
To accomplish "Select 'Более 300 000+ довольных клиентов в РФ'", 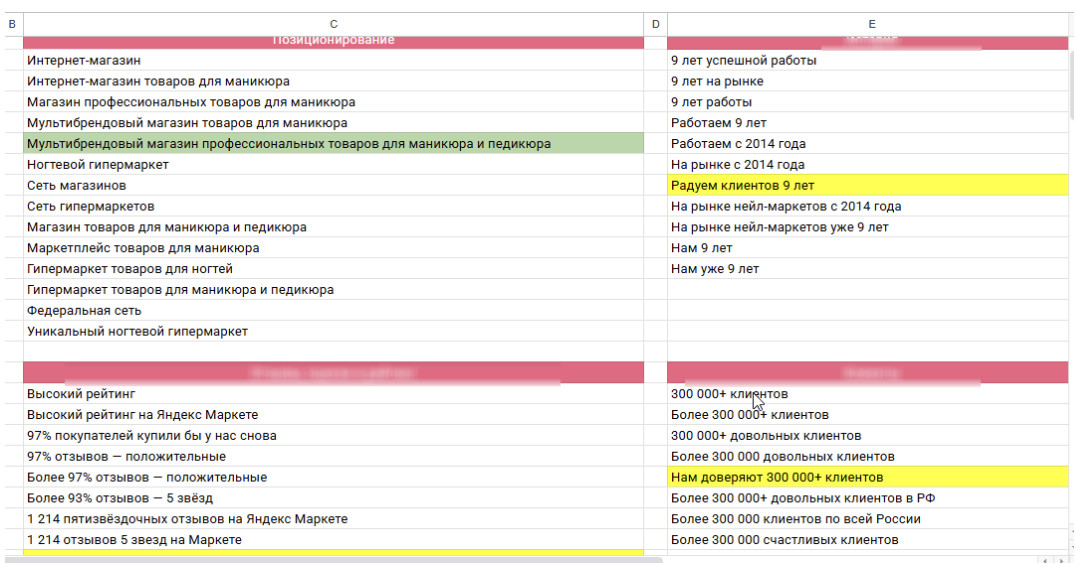I will click(x=867, y=498).
